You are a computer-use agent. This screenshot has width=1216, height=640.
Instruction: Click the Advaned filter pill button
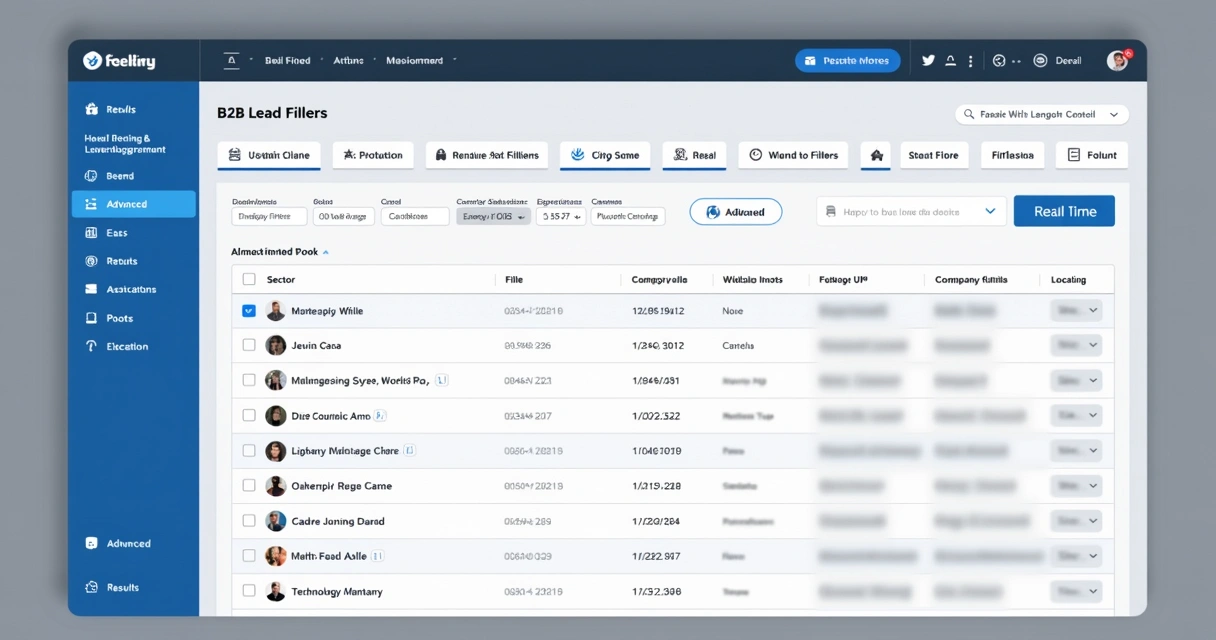pos(735,212)
